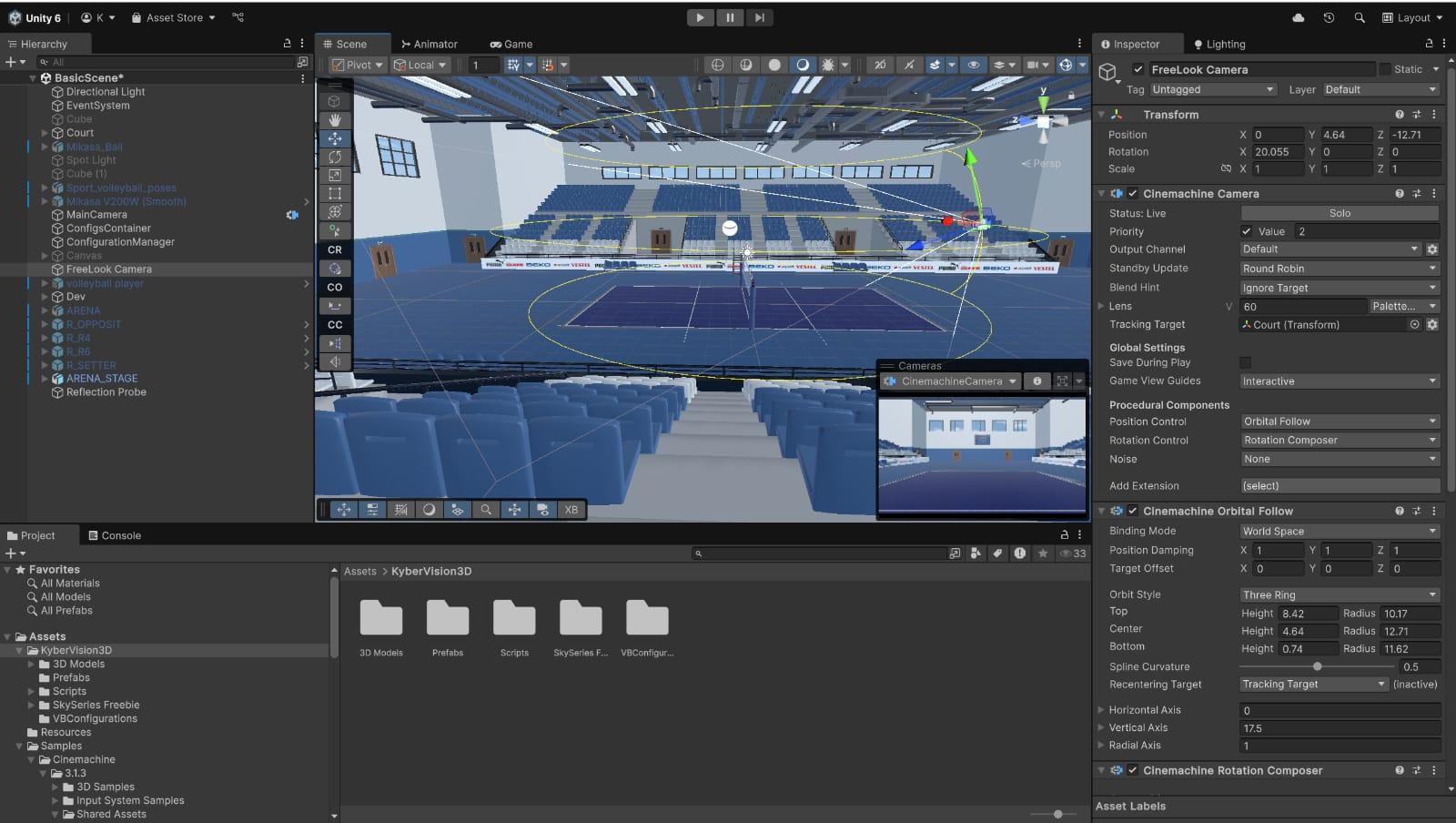Select the Hand view tool
The height and width of the screenshot is (823, 1456).
click(335, 119)
